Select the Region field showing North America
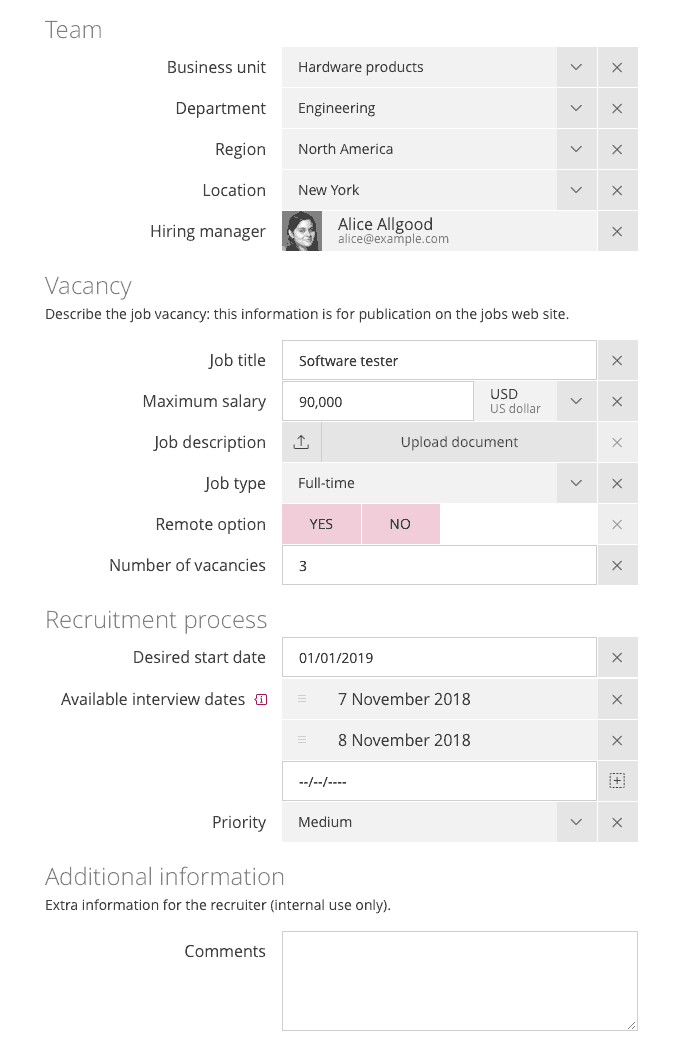Screen dimensions: 684x1051 [x=420, y=148]
